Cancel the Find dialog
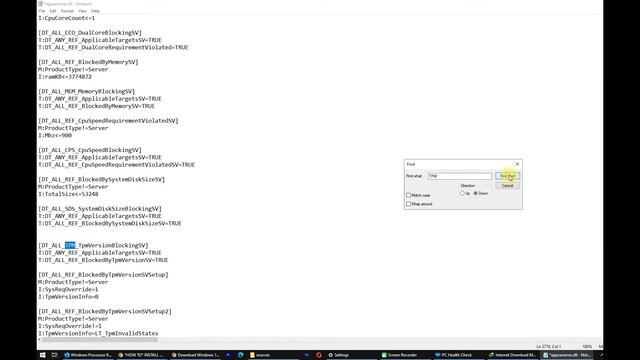The width and height of the screenshot is (640, 360). pos(507,186)
